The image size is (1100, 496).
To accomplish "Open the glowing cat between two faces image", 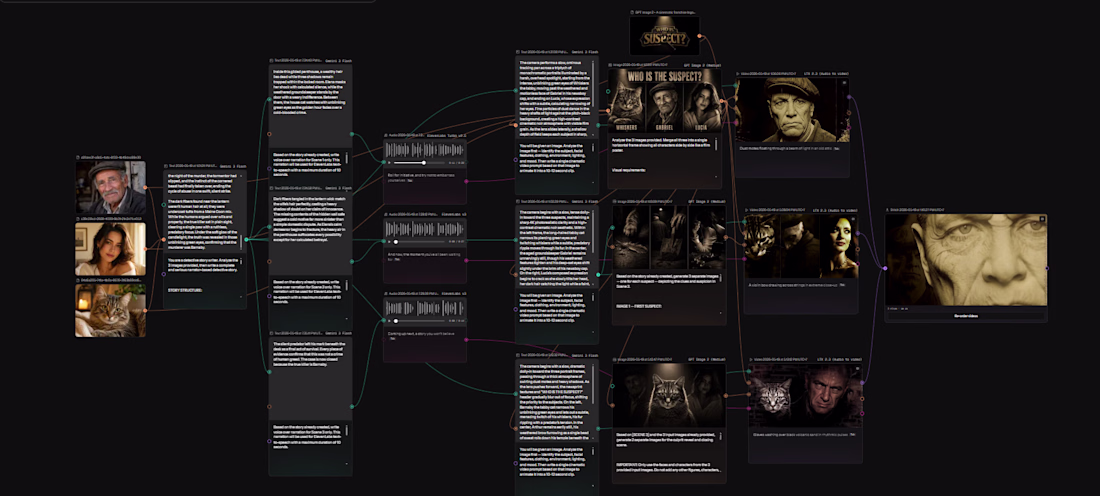I will pyautogui.click(x=669, y=396).
